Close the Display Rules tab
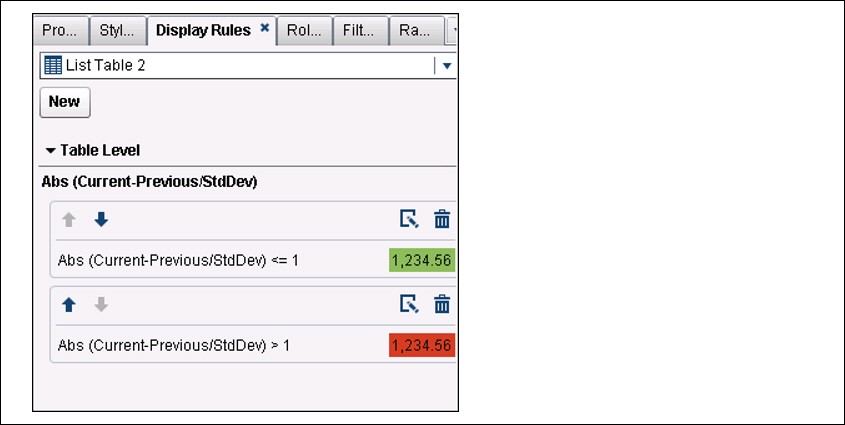 264,29
